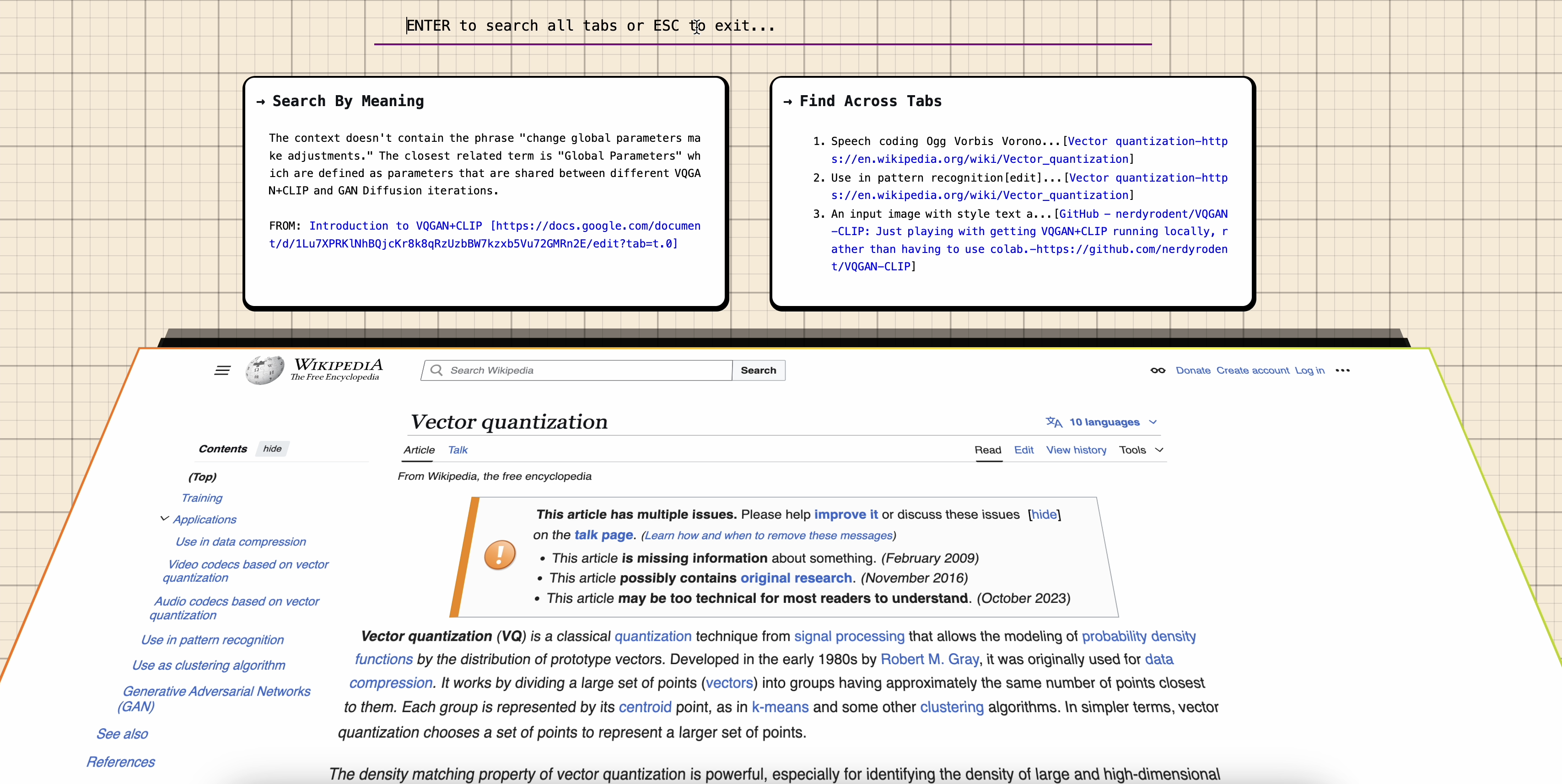The width and height of the screenshot is (1562, 784).
Task: Hide the Contents sidebar
Action: [x=272, y=449]
